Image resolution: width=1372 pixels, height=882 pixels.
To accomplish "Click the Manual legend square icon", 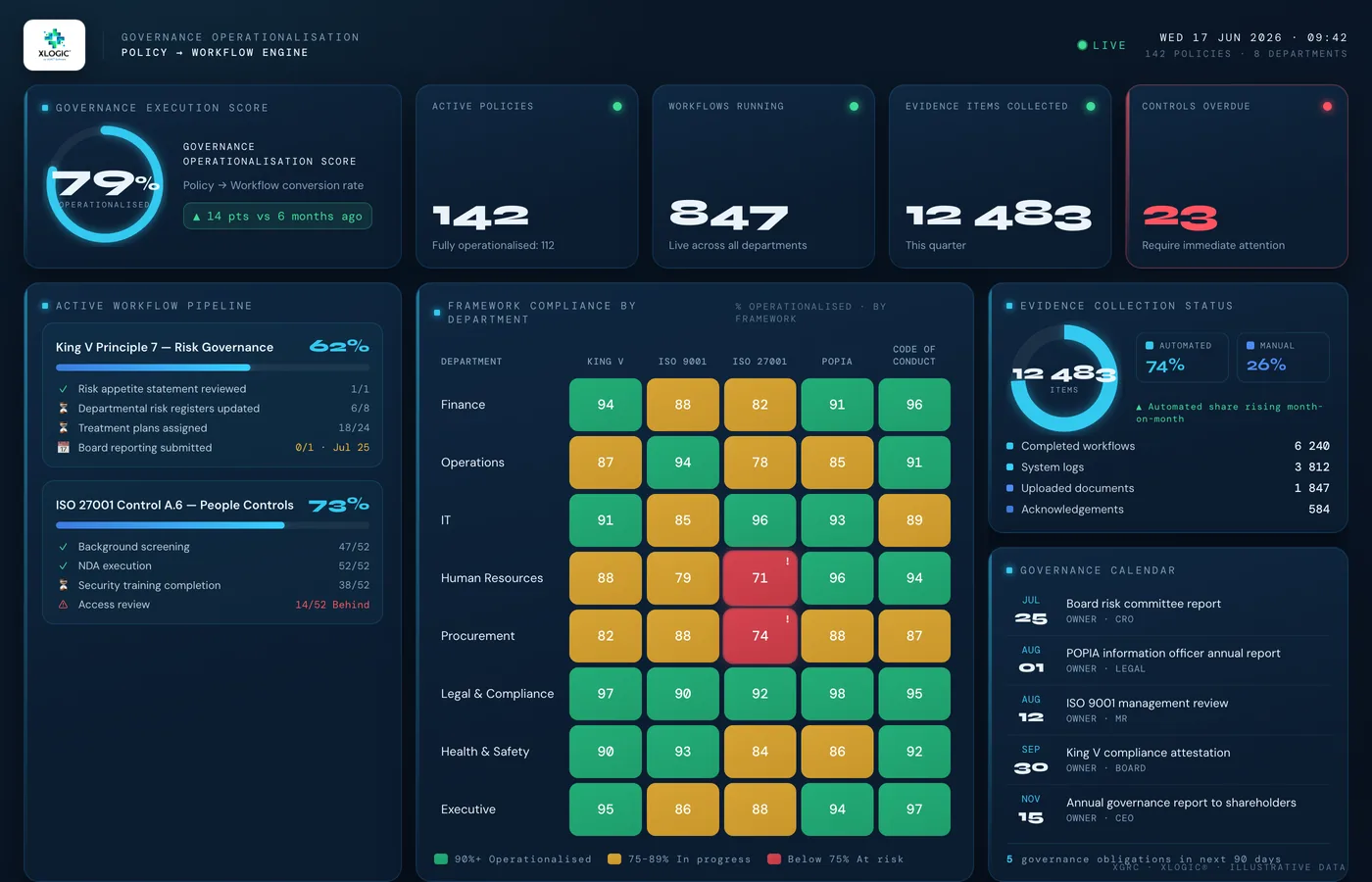I will (x=1250, y=345).
